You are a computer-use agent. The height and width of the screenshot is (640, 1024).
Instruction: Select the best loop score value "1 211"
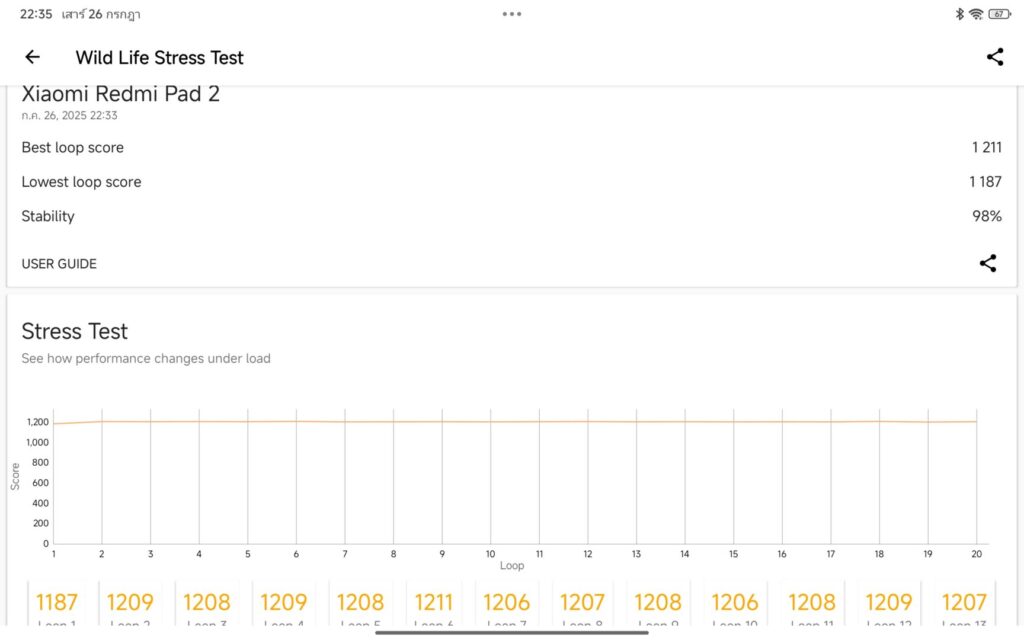(x=986, y=148)
